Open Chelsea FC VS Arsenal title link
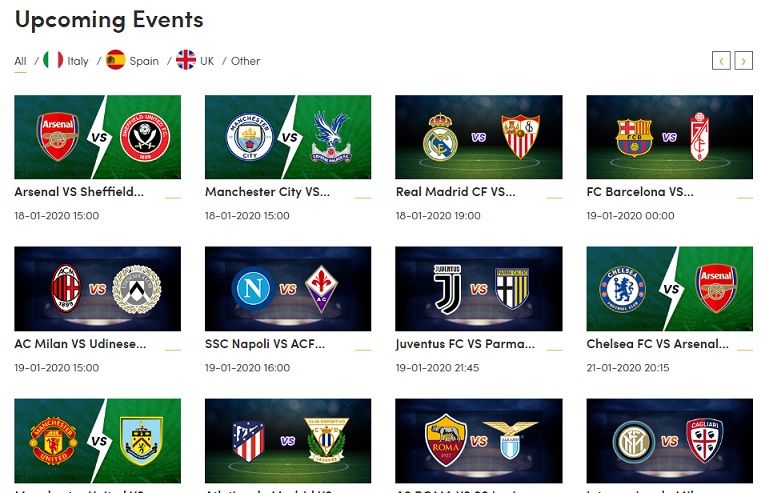The image size is (765, 493). pos(658,344)
